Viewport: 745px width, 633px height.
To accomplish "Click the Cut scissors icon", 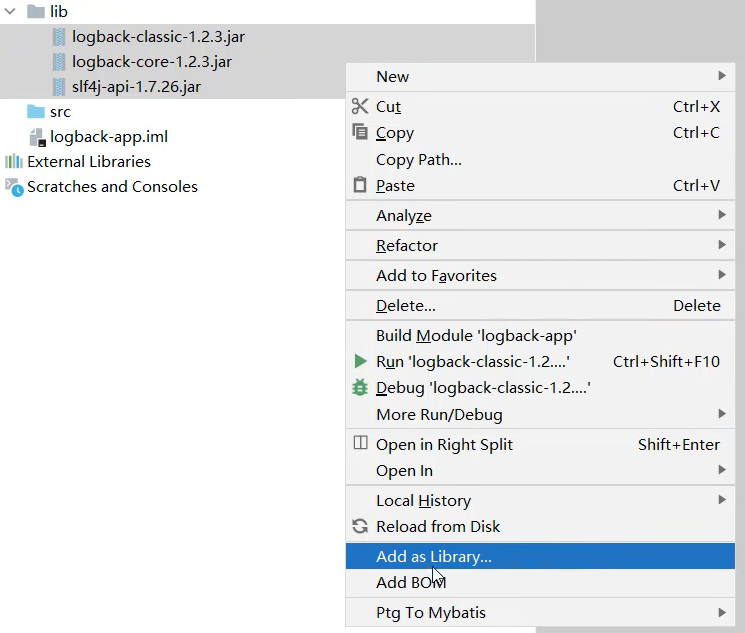I will (x=360, y=106).
